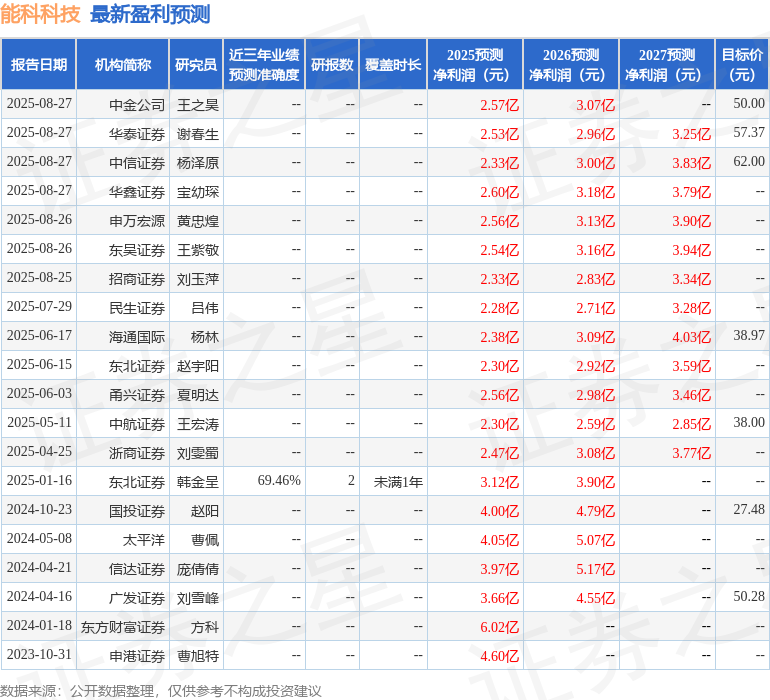Click the 2025预测净利润 column header
Viewport: 770px width, 700px height.
tap(475, 64)
